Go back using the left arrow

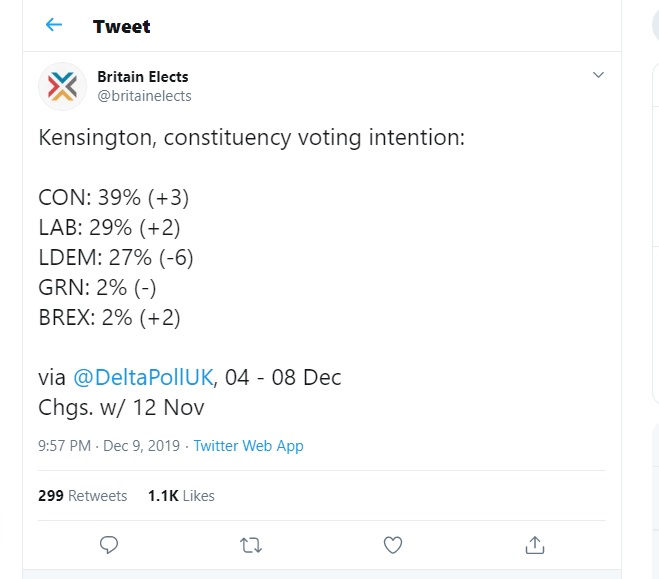coord(54,25)
